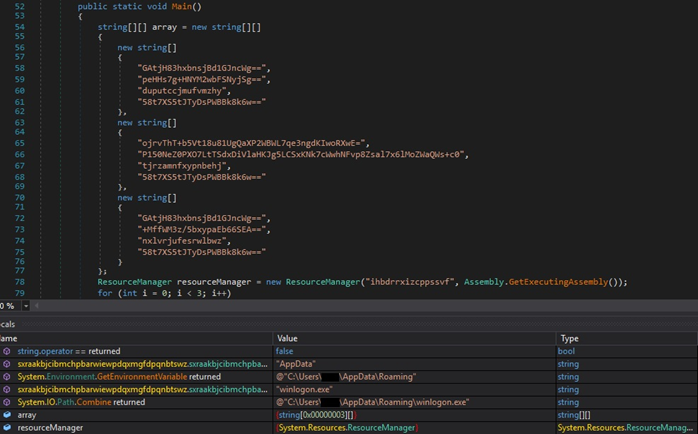Click 'new string[]' on line 56
This screenshot has width=698, height=434.
[x=147, y=48]
